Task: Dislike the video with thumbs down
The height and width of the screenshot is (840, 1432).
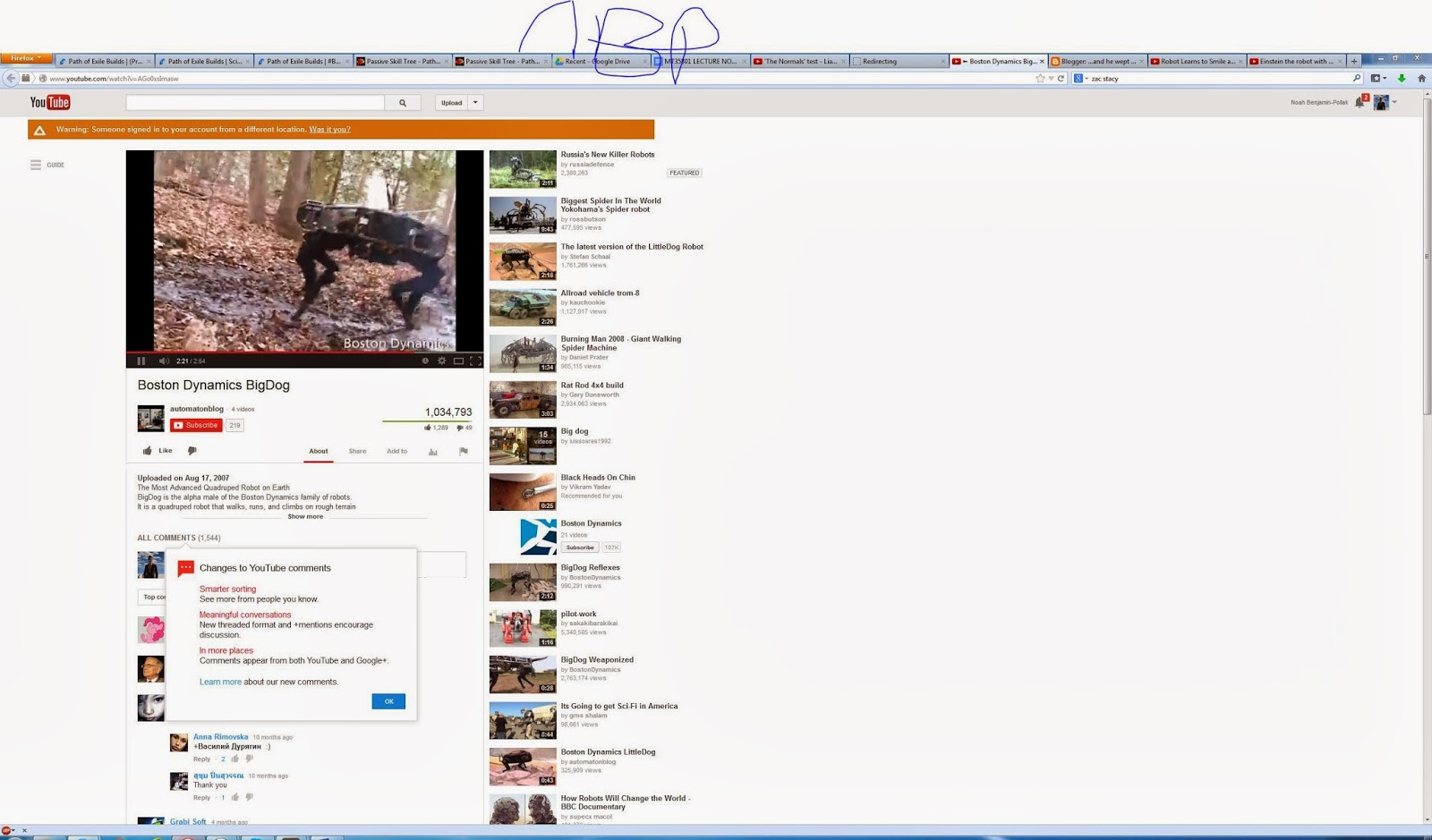Action: pos(192,451)
